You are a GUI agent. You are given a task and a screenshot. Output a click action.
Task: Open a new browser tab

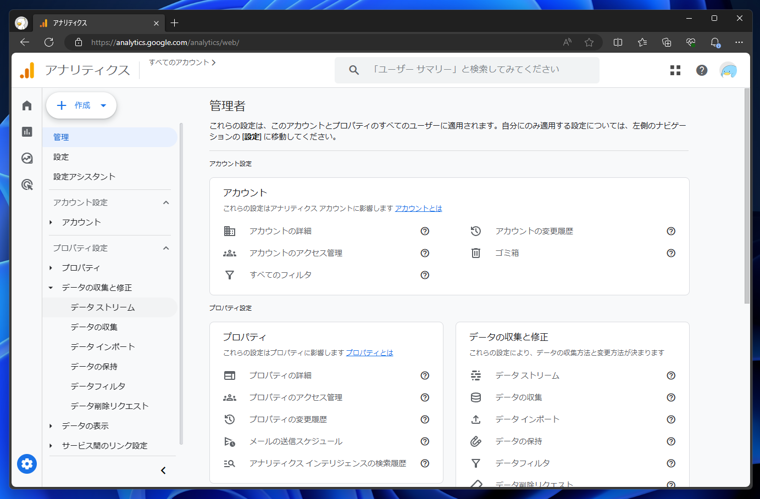[174, 23]
